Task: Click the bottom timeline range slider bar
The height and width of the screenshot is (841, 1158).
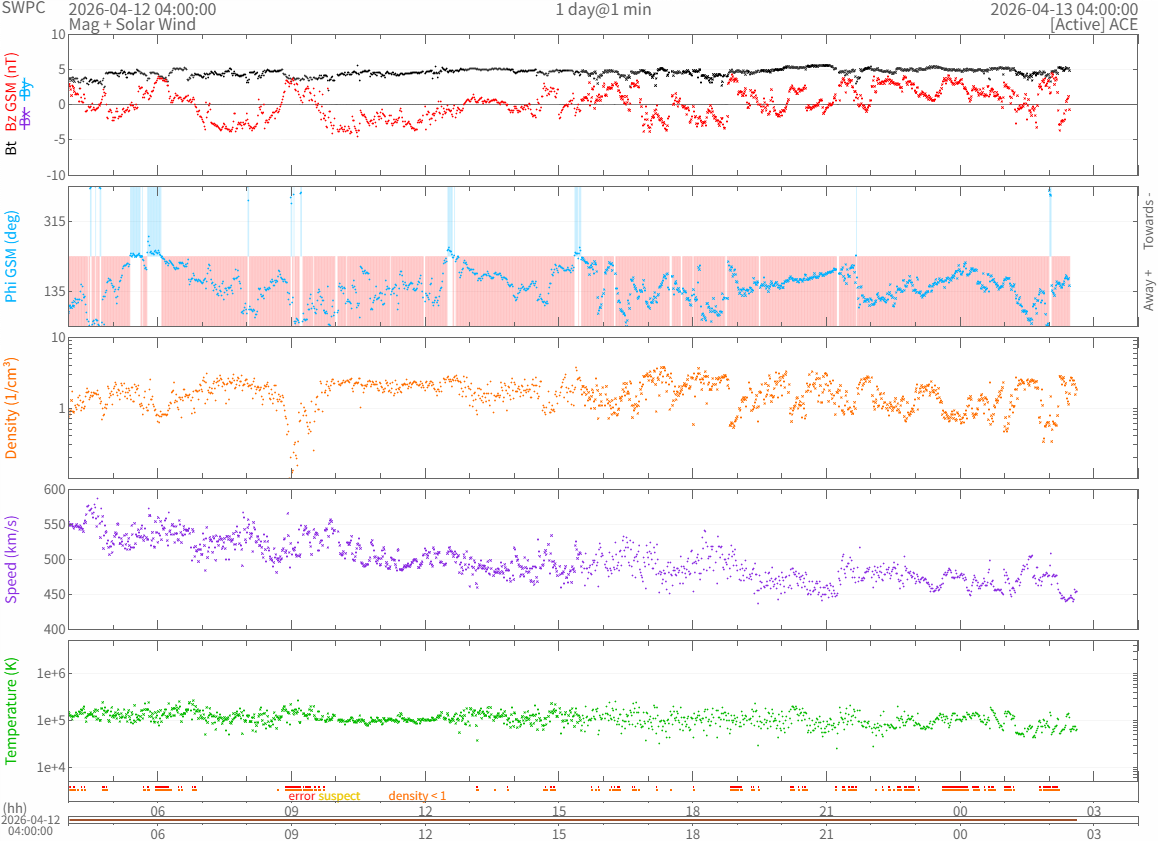Action: click(570, 820)
